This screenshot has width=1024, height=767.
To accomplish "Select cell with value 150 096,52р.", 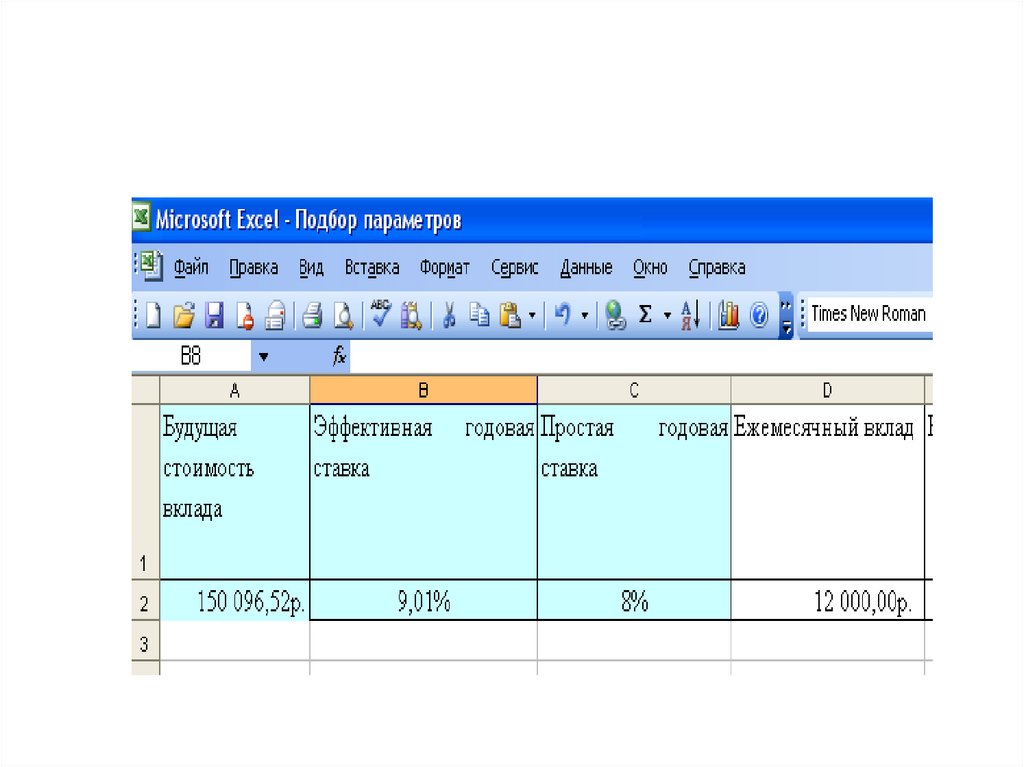I will click(x=234, y=600).
